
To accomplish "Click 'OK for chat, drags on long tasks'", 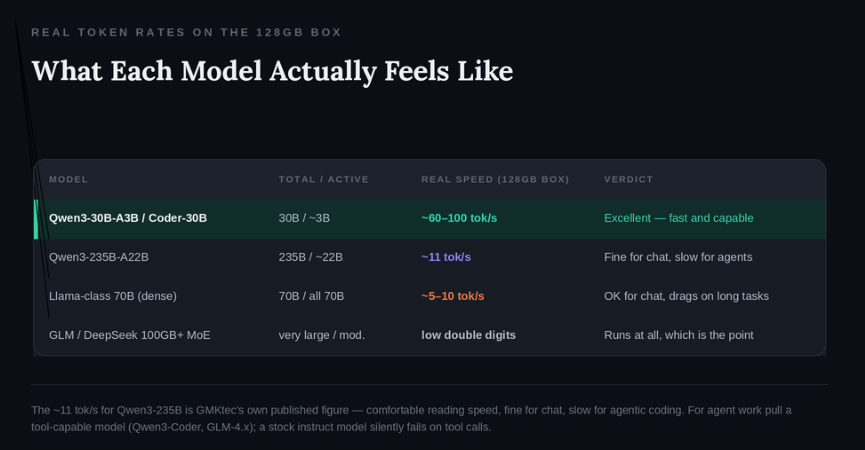I will coord(686,296).
